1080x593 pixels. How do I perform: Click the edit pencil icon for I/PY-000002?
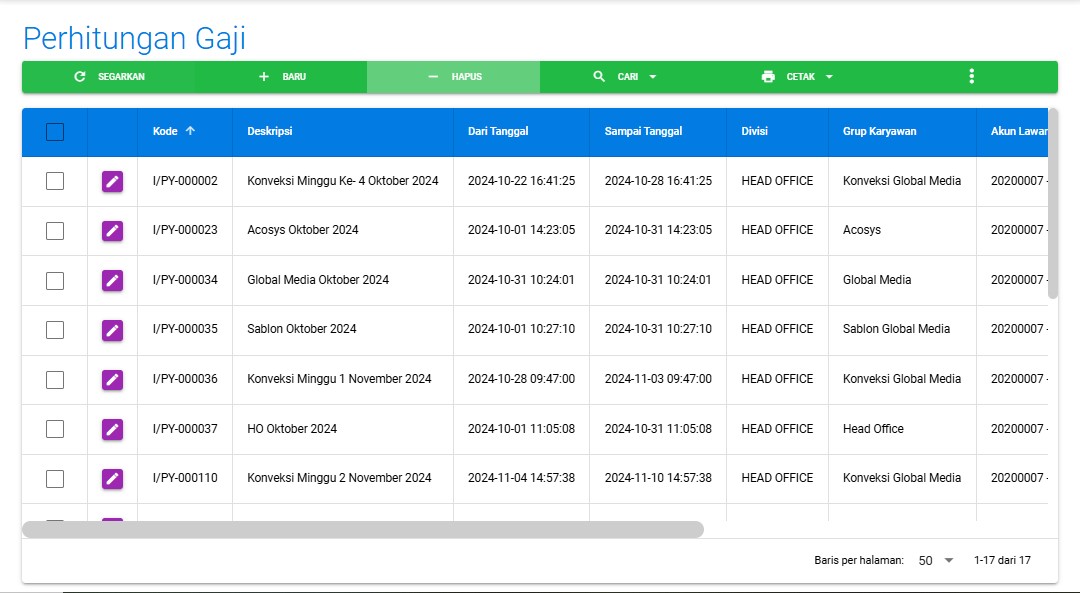pos(112,181)
